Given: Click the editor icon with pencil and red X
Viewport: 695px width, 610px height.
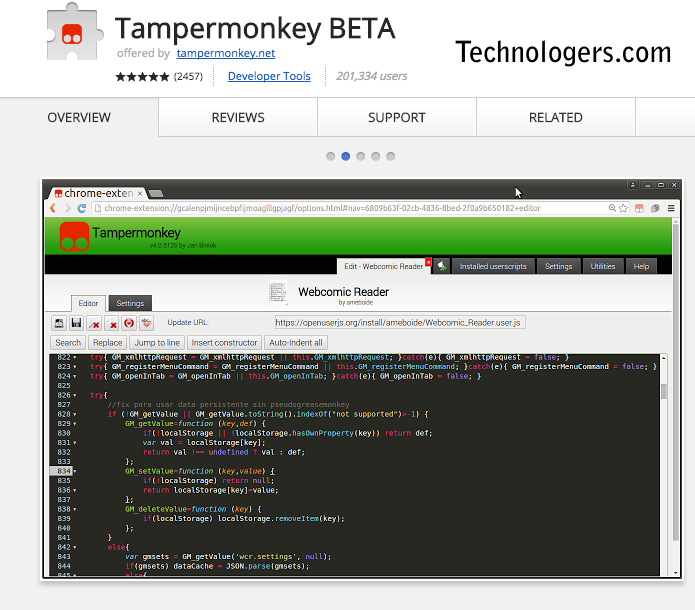Looking at the screenshot, I should pos(94,323).
